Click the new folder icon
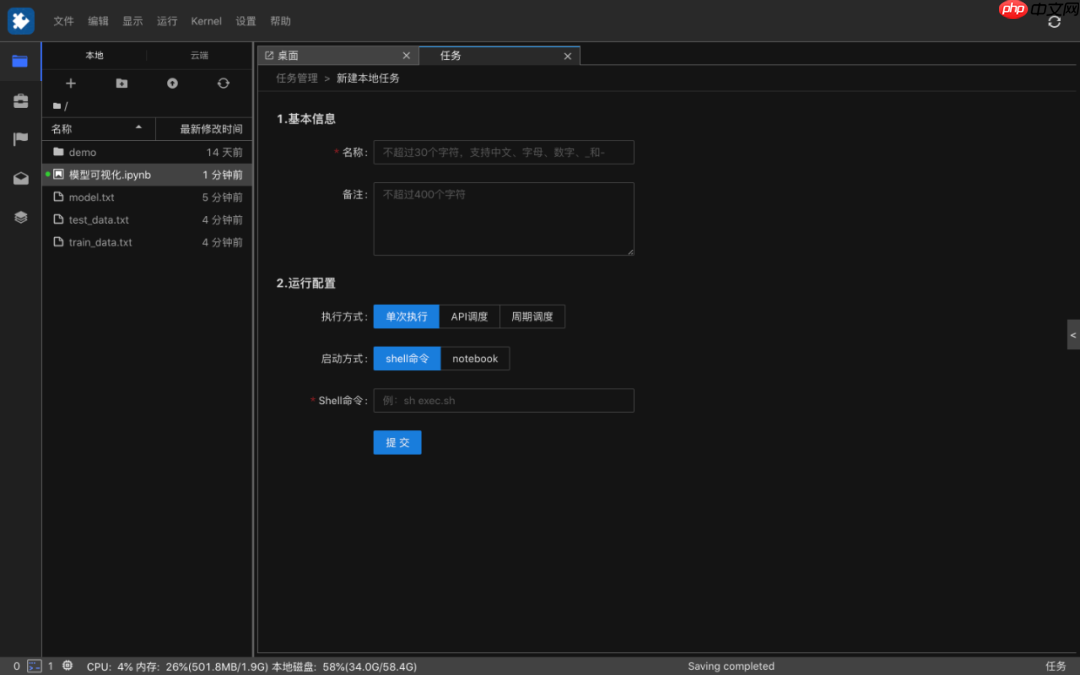 [121, 83]
